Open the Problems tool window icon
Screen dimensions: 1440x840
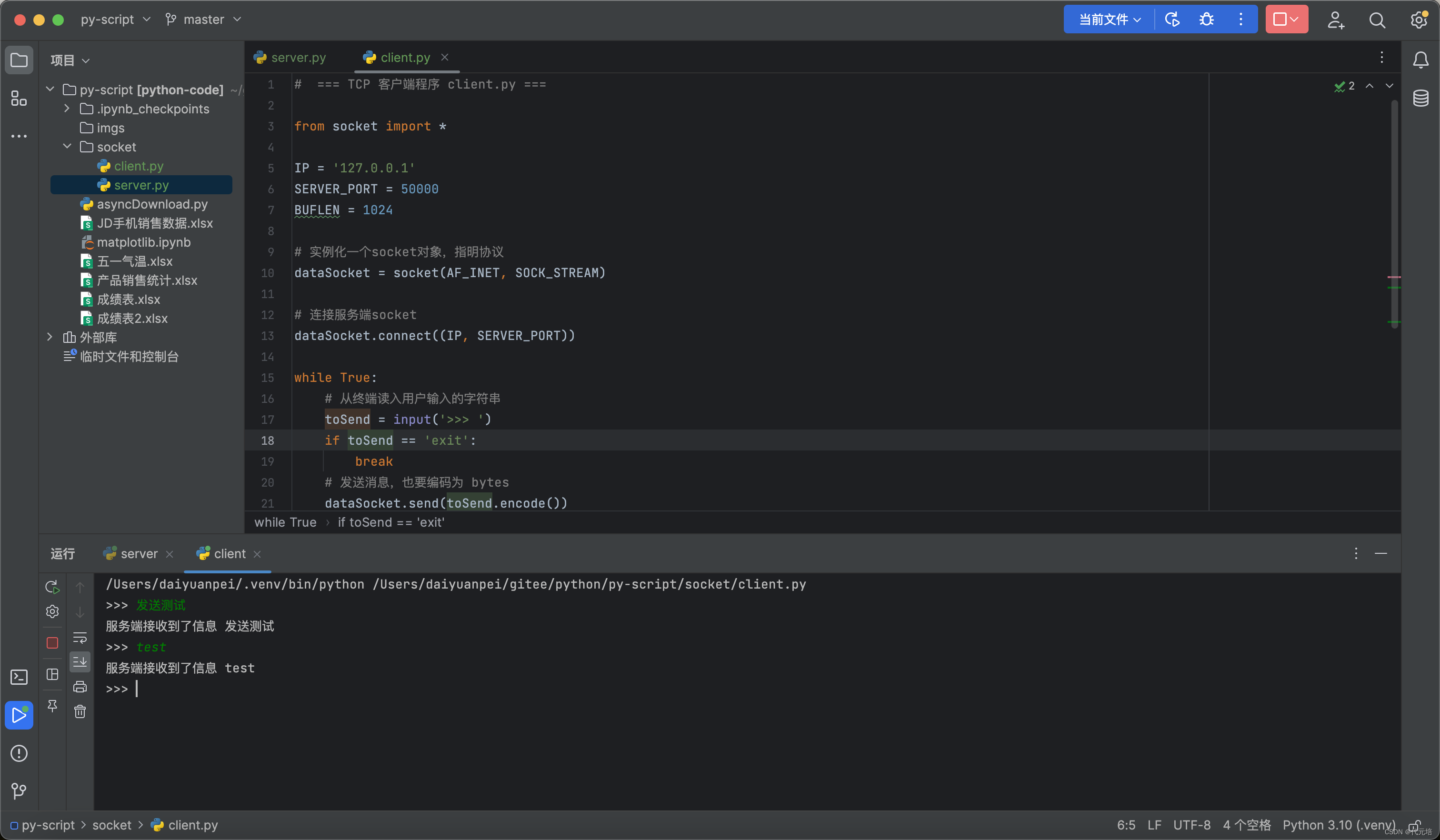tap(19, 753)
